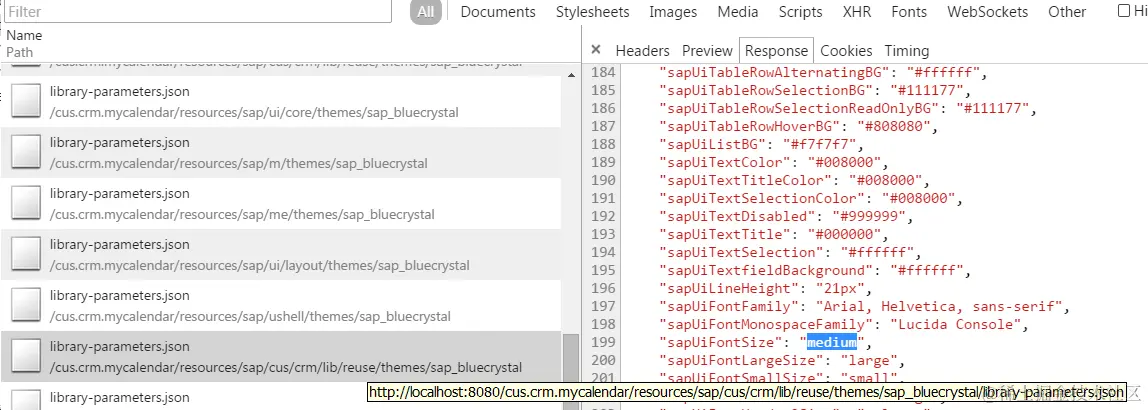
Task: Filter requests by XHR
Action: pos(857,12)
